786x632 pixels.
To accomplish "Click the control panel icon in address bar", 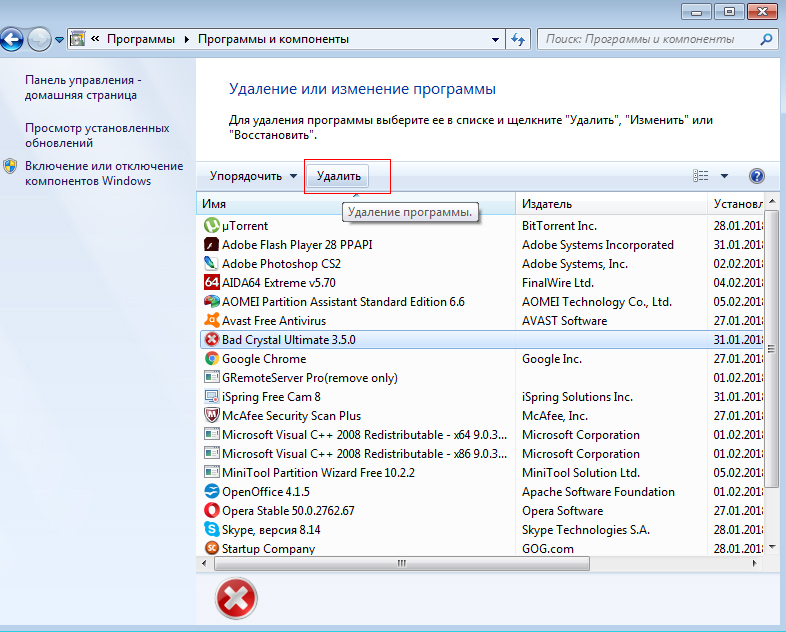I will pos(77,39).
